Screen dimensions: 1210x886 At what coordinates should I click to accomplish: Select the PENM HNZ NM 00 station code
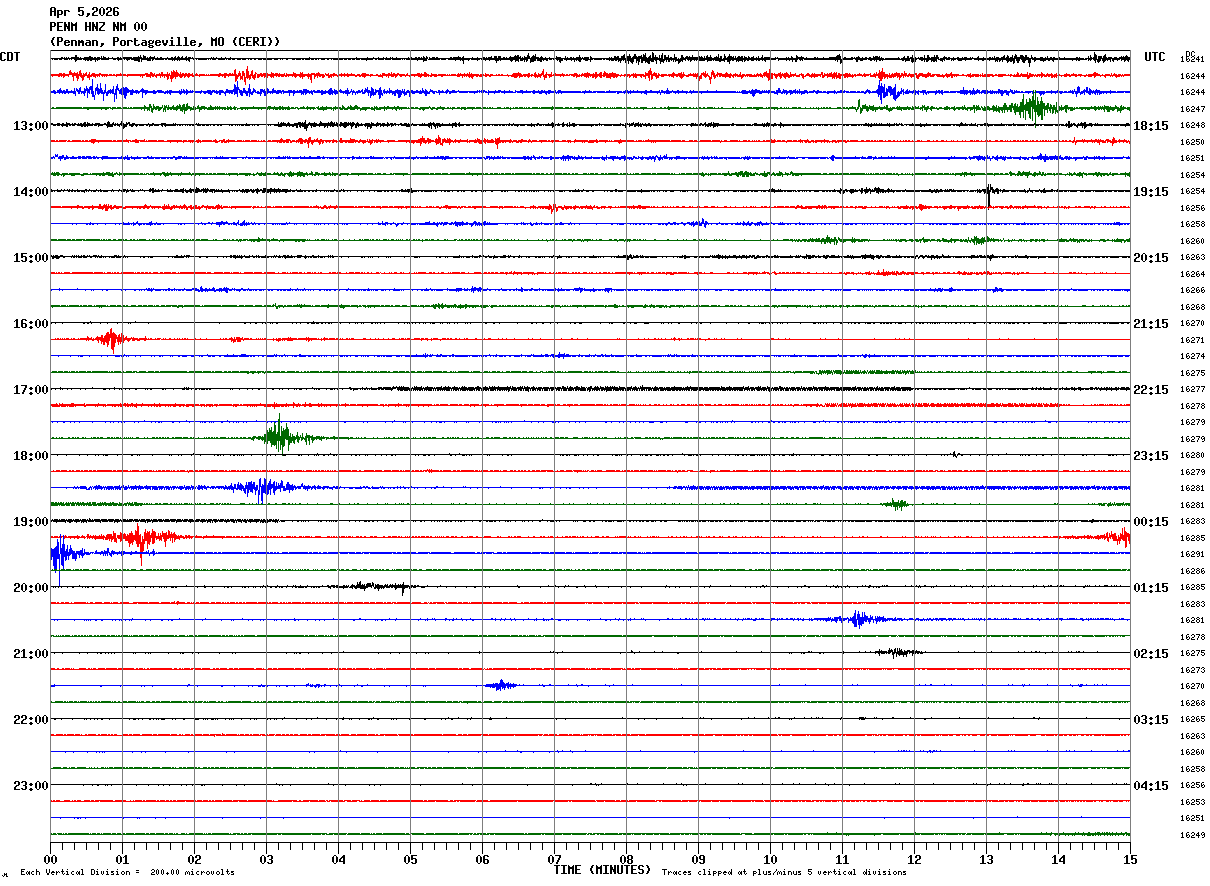pyautogui.click(x=98, y=27)
